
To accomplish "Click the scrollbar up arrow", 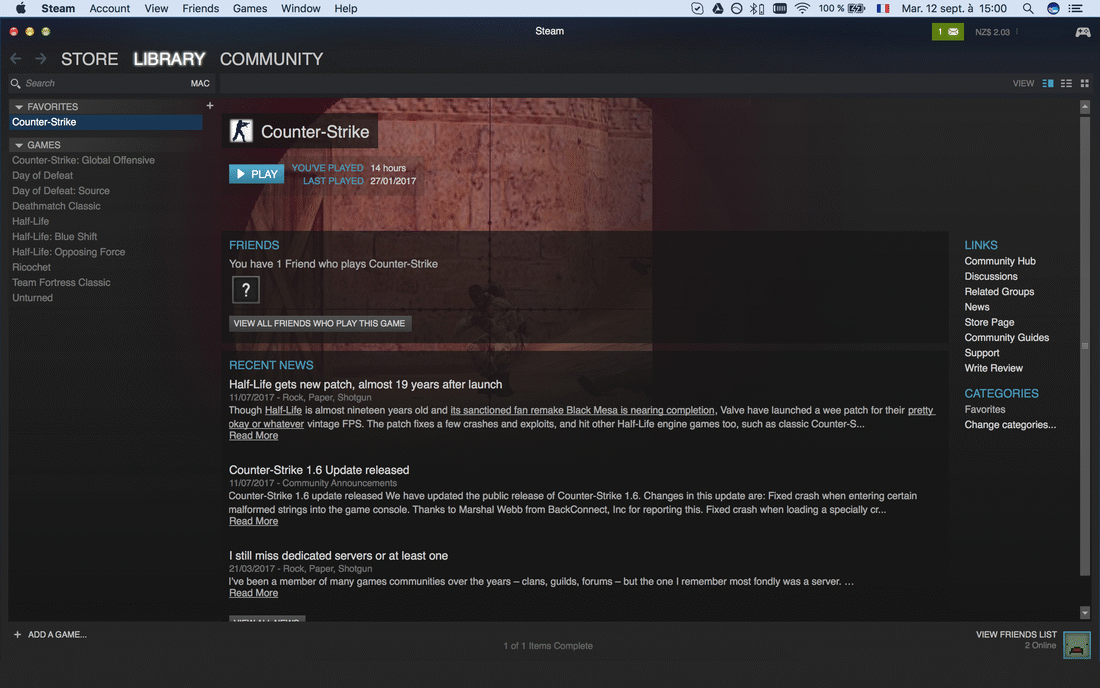I will (x=1085, y=107).
